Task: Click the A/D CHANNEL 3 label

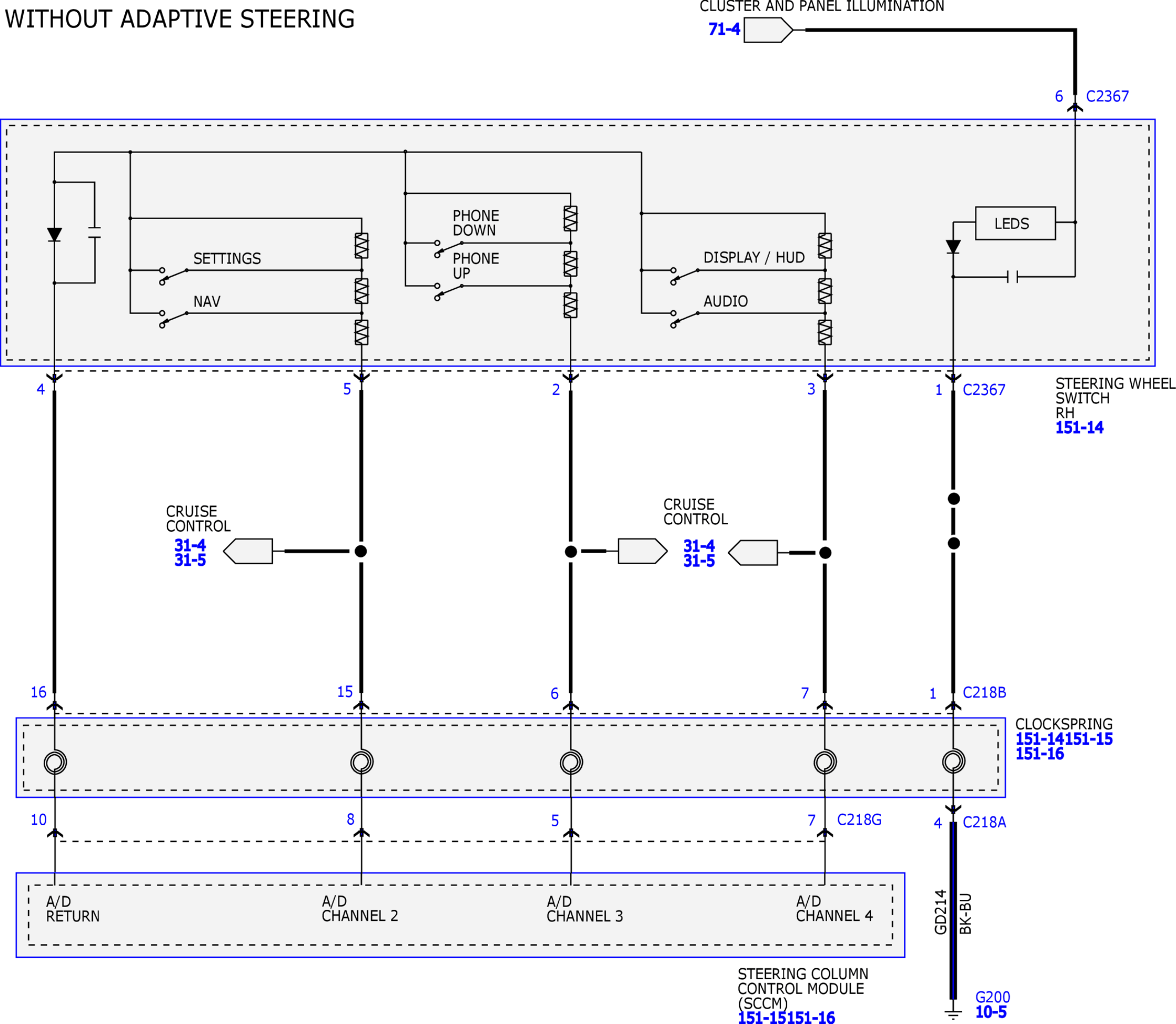Action: point(585,909)
